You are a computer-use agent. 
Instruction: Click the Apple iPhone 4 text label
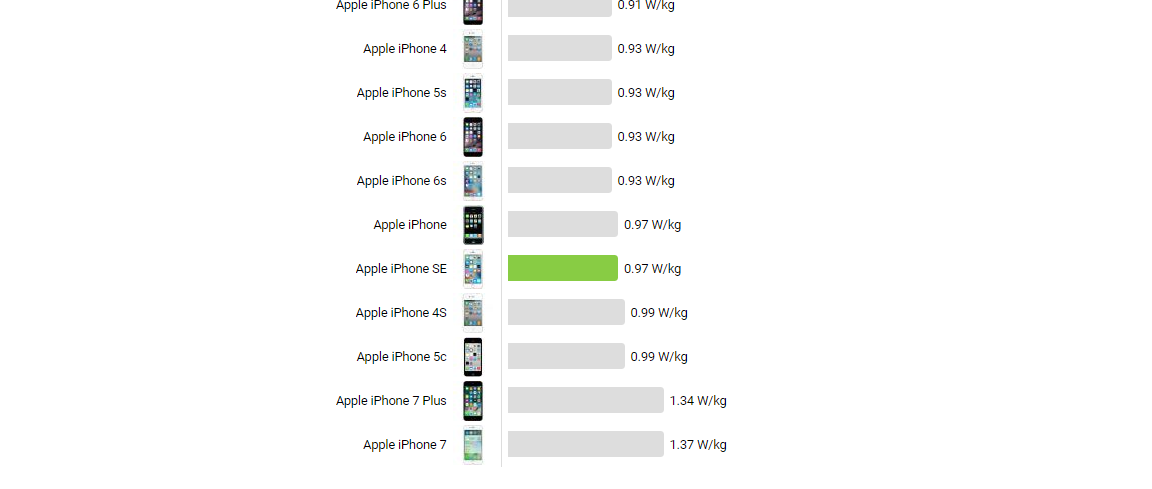pyautogui.click(x=405, y=49)
